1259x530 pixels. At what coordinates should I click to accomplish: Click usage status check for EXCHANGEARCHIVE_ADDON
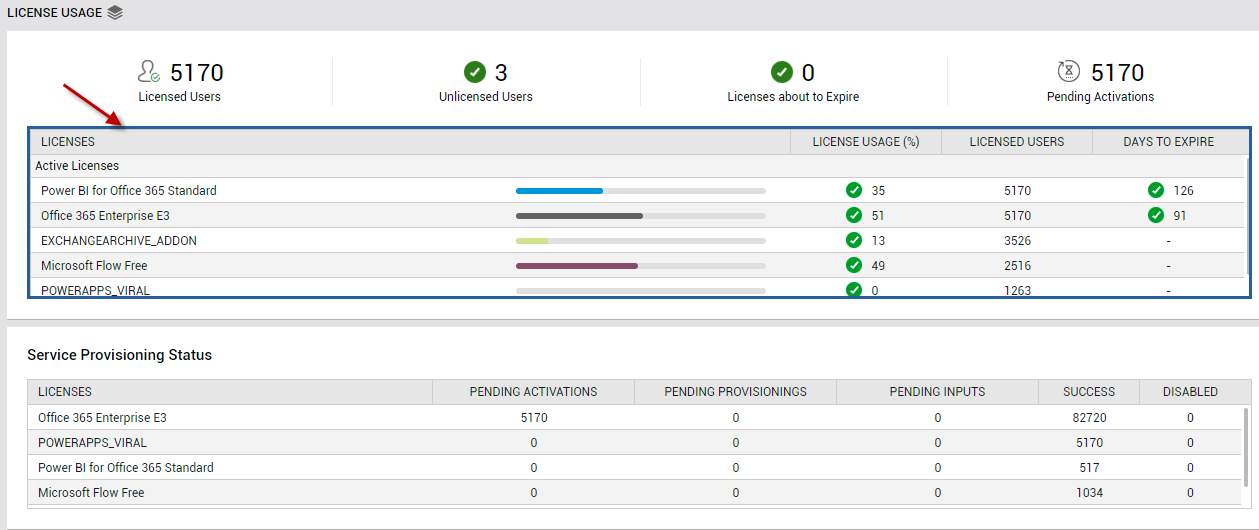[854, 240]
